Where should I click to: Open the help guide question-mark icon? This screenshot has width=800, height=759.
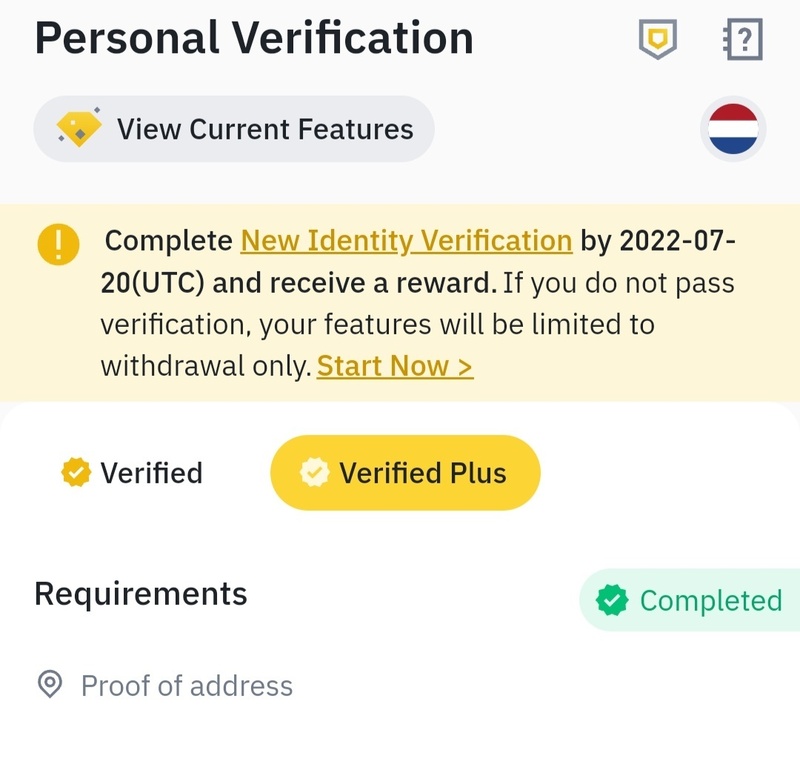(741, 39)
